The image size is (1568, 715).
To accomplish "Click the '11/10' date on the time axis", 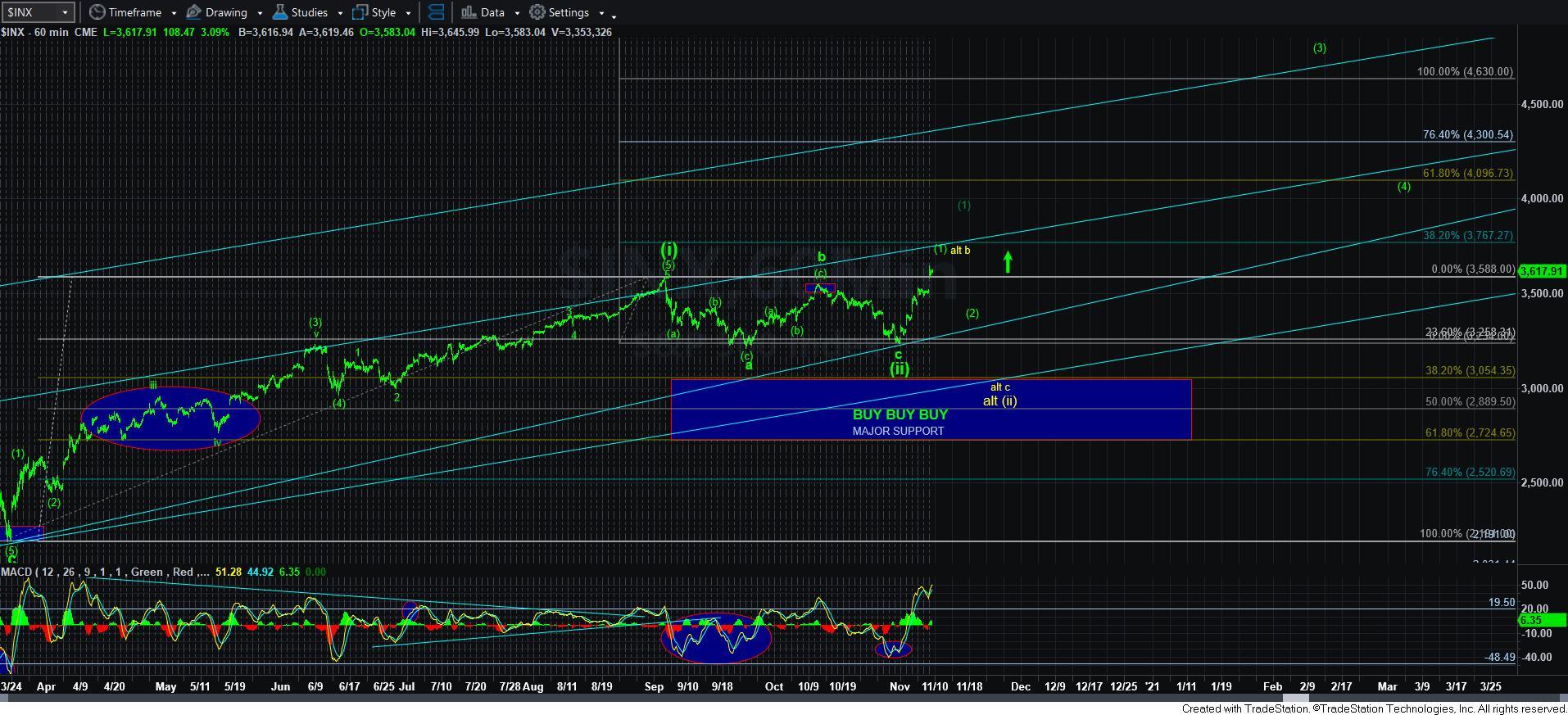I will pos(935,686).
